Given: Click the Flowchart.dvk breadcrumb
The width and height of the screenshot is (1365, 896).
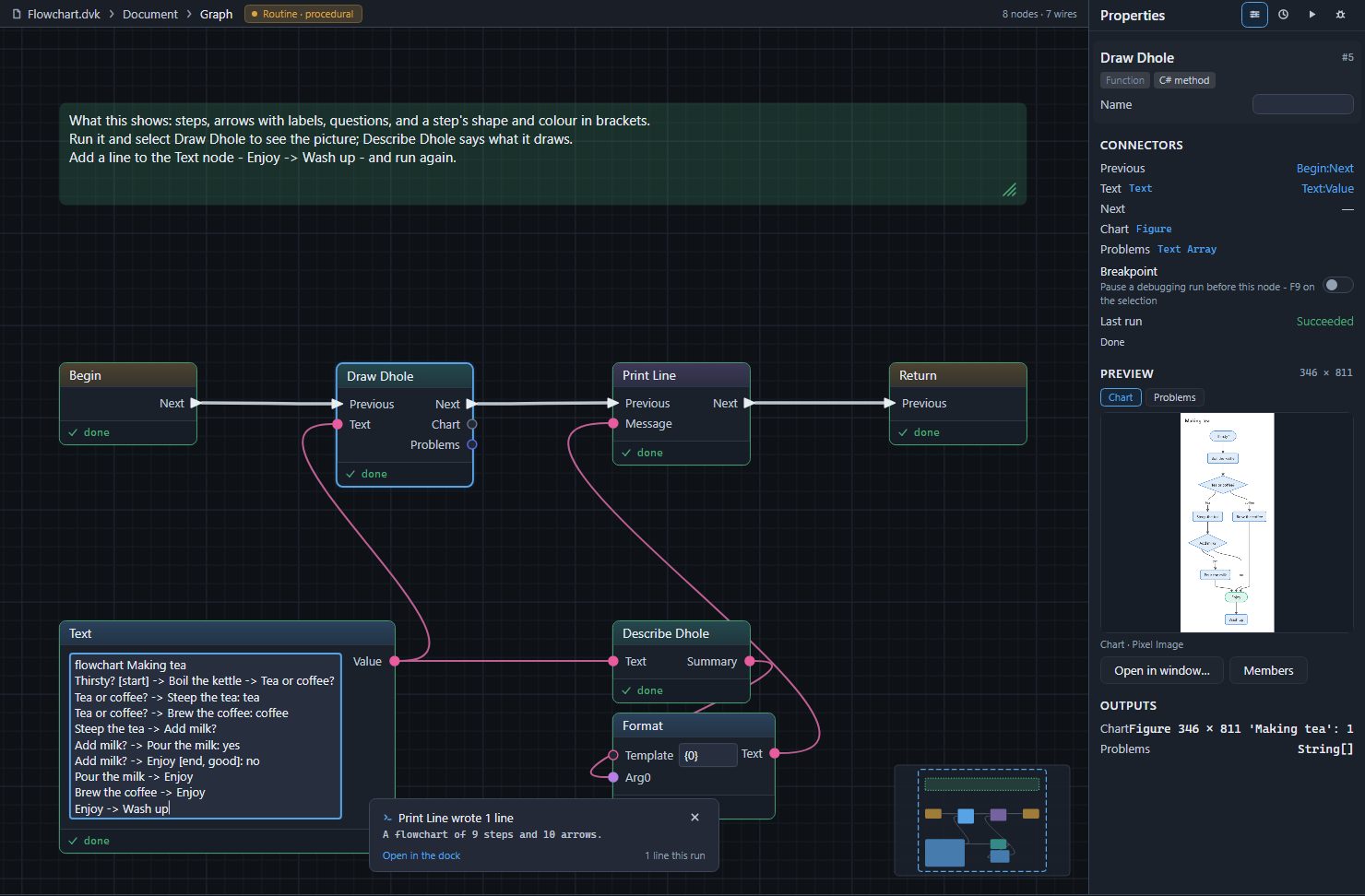Looking at the screenshot, I should 64,14.
